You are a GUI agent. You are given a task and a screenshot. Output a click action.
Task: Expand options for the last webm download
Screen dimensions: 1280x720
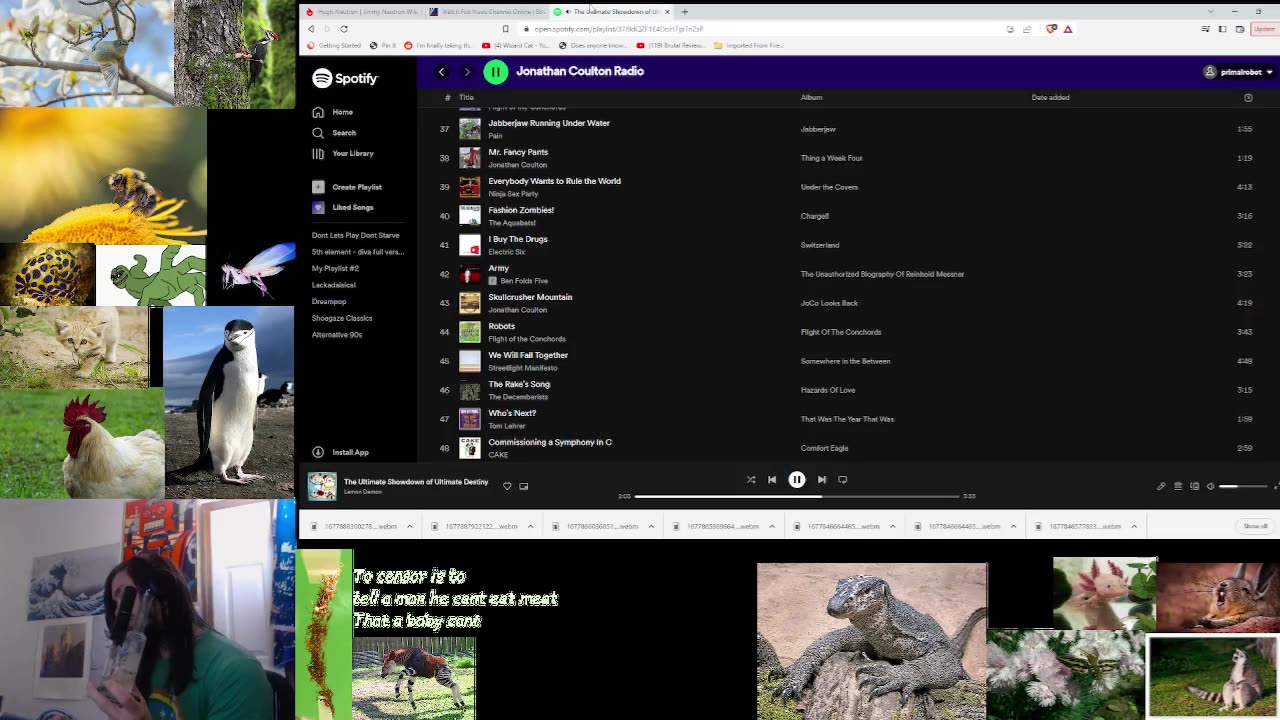(x=1134, y=526)
